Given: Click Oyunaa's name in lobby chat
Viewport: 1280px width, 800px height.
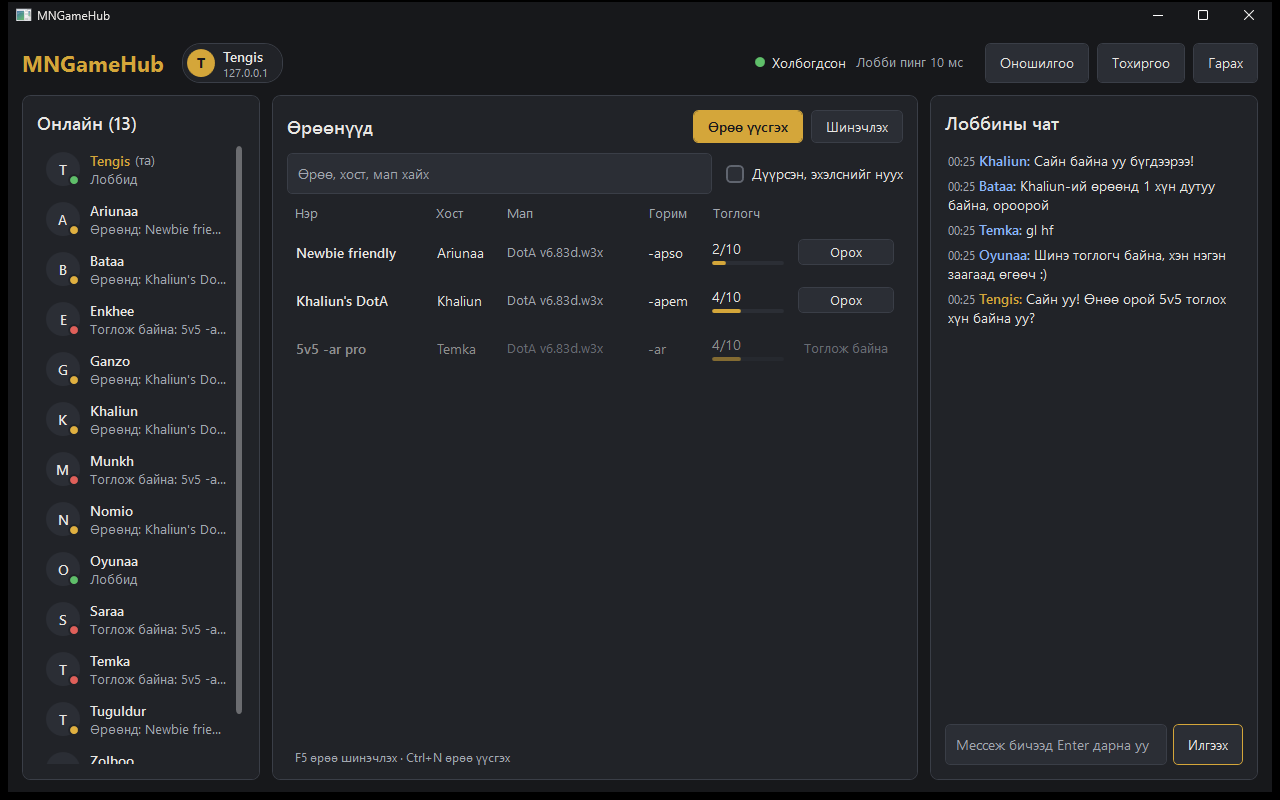Looking at the screenshot, I should click(x=1005, y=255).
